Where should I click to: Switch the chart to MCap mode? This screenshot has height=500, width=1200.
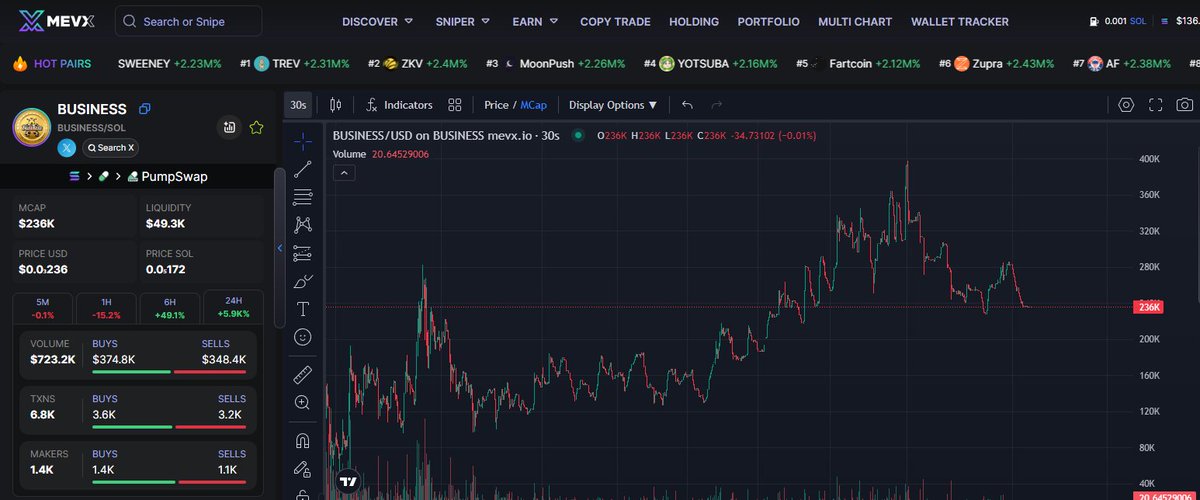[534, 104]
